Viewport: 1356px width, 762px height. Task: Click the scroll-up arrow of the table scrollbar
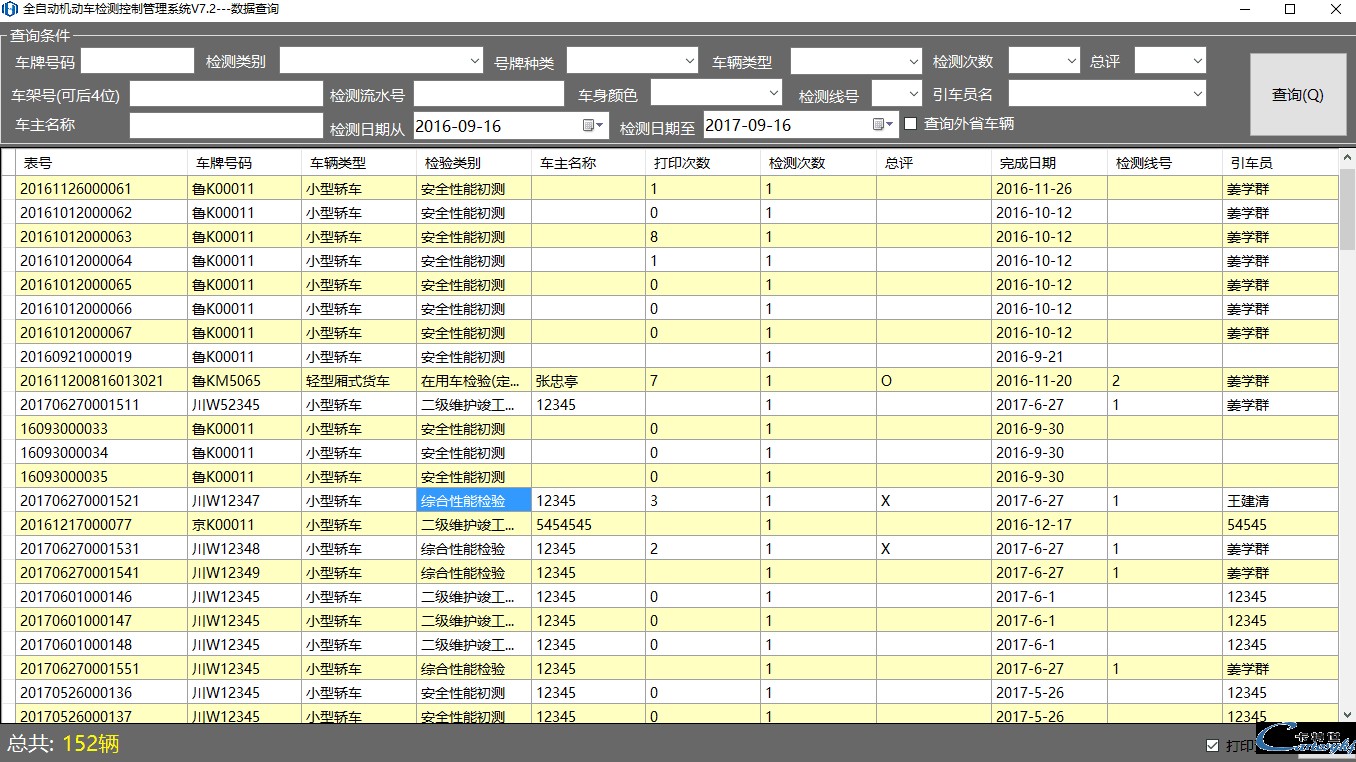tap(1347, 158)
